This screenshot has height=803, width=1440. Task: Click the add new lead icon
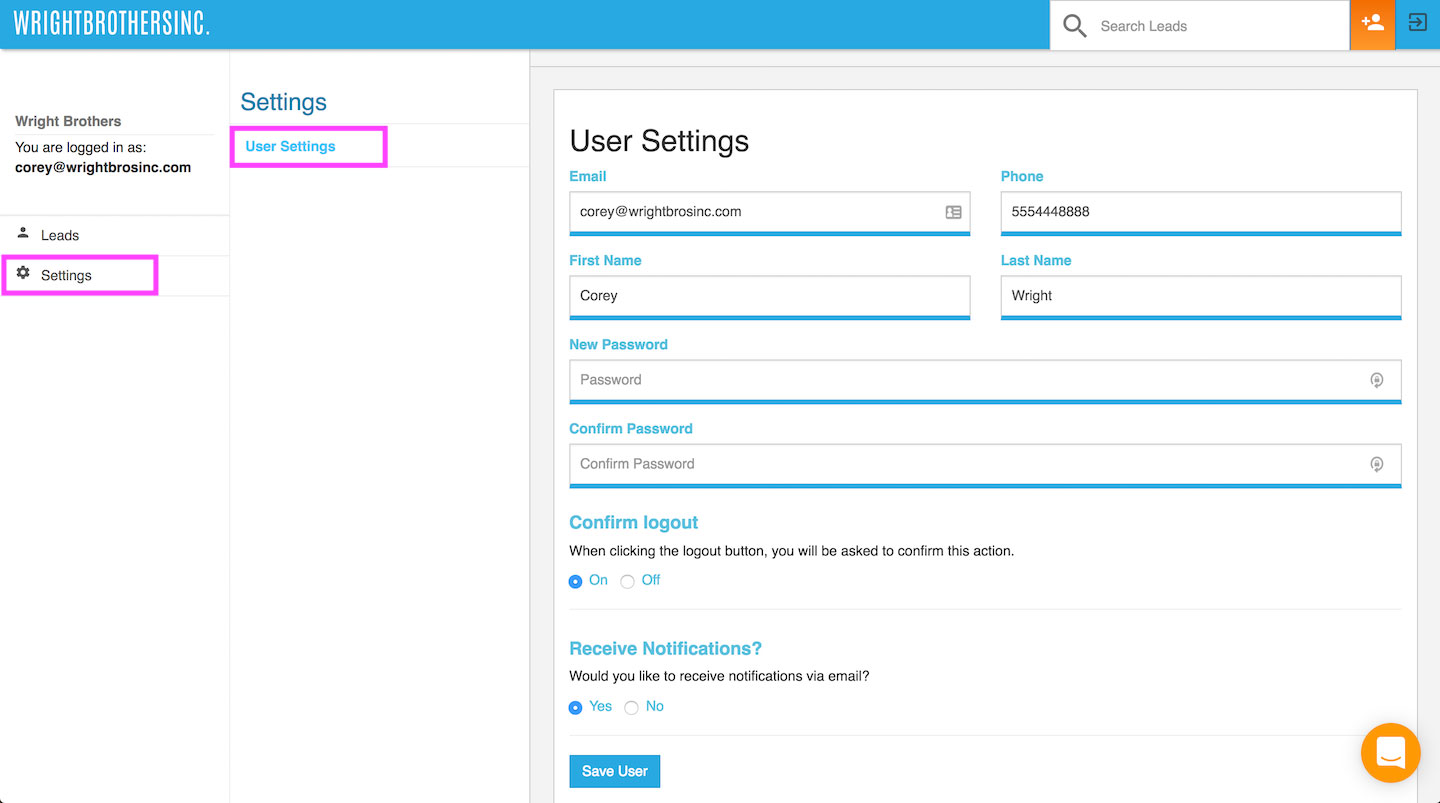coord(1372,24)
